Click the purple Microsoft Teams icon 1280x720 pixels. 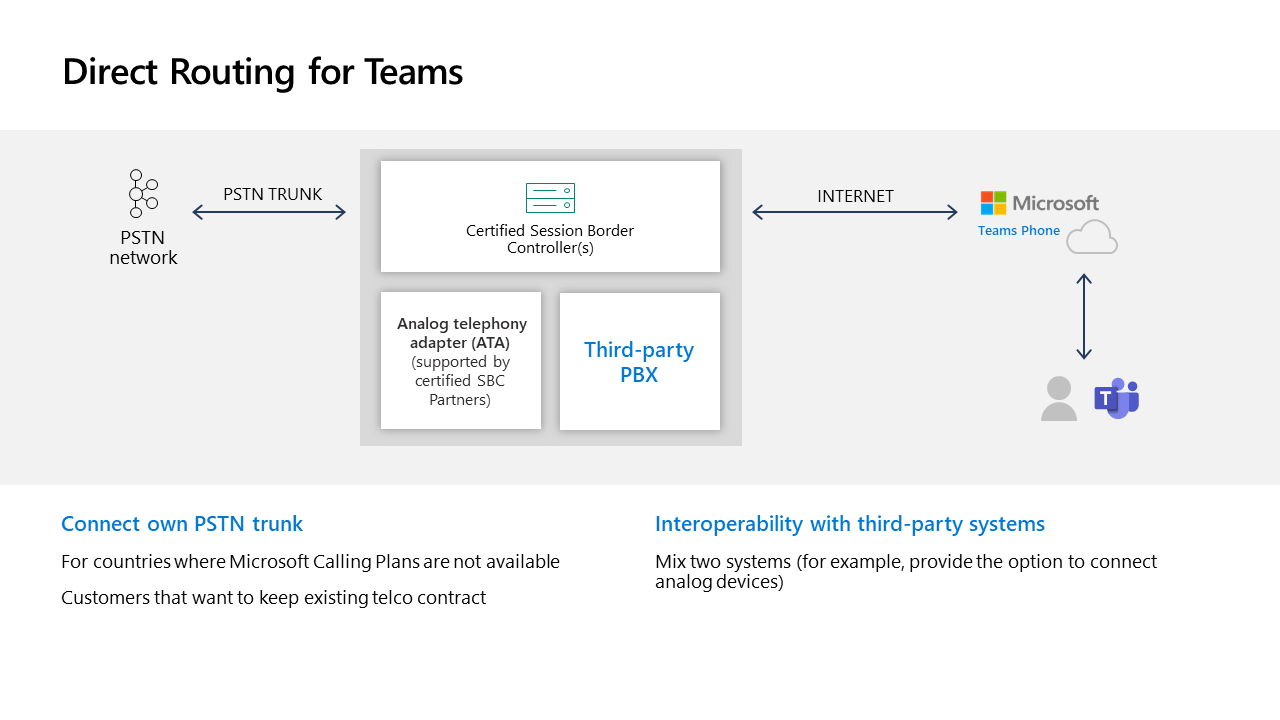[x=1117, y=398]
